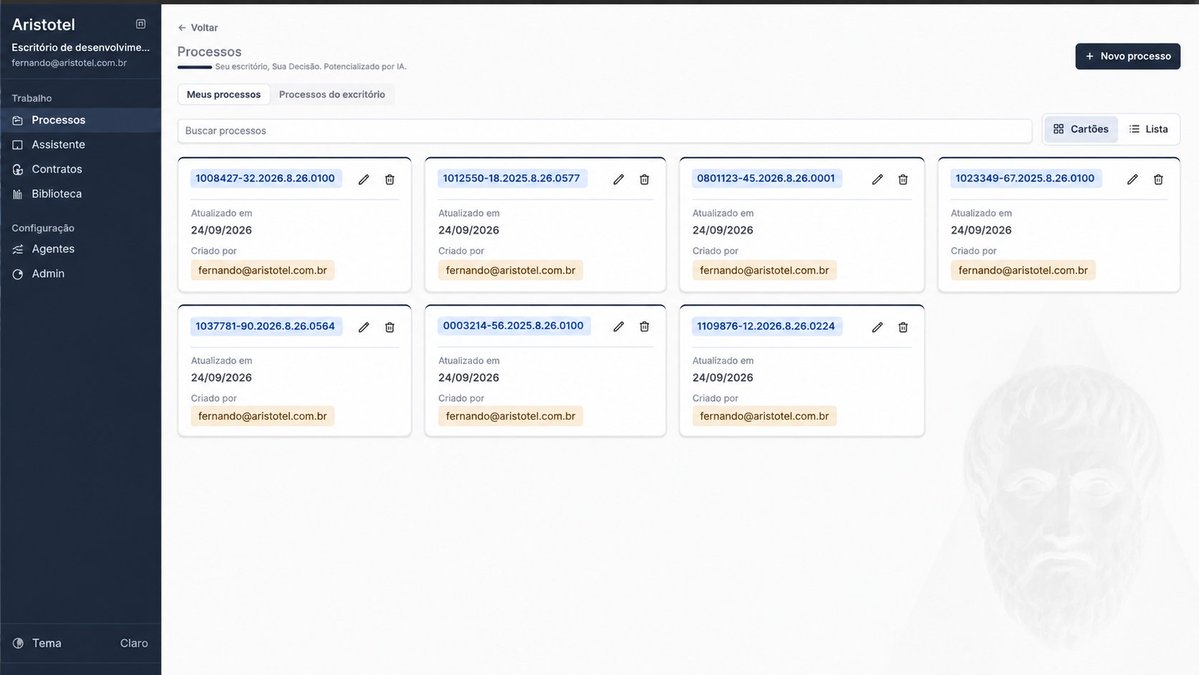The height and width of the screenshot is (675, 1199).
Task: Open process number 1008427-32.2026.8.26.0100
Action: [265, 178]
